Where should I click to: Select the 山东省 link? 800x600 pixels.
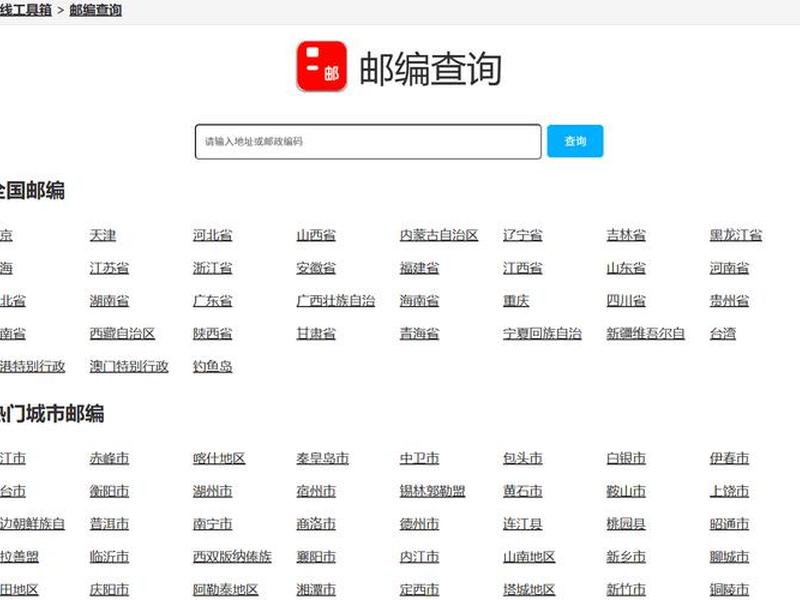(x=626, y=268)
